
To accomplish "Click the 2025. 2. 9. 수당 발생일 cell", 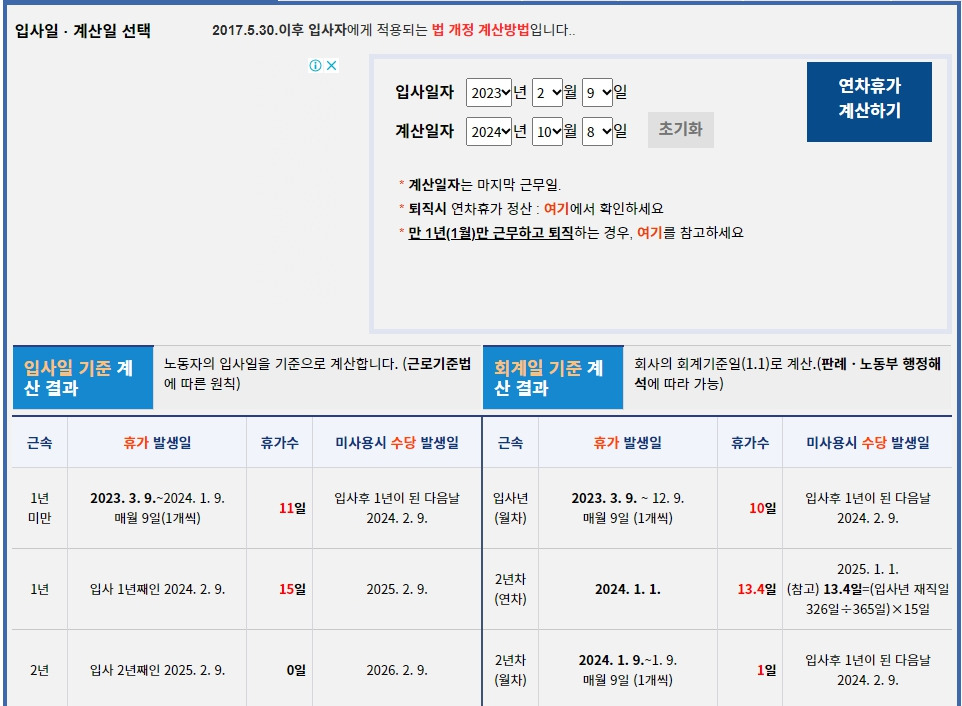I will pyautogui.click(x=397, y=589).
